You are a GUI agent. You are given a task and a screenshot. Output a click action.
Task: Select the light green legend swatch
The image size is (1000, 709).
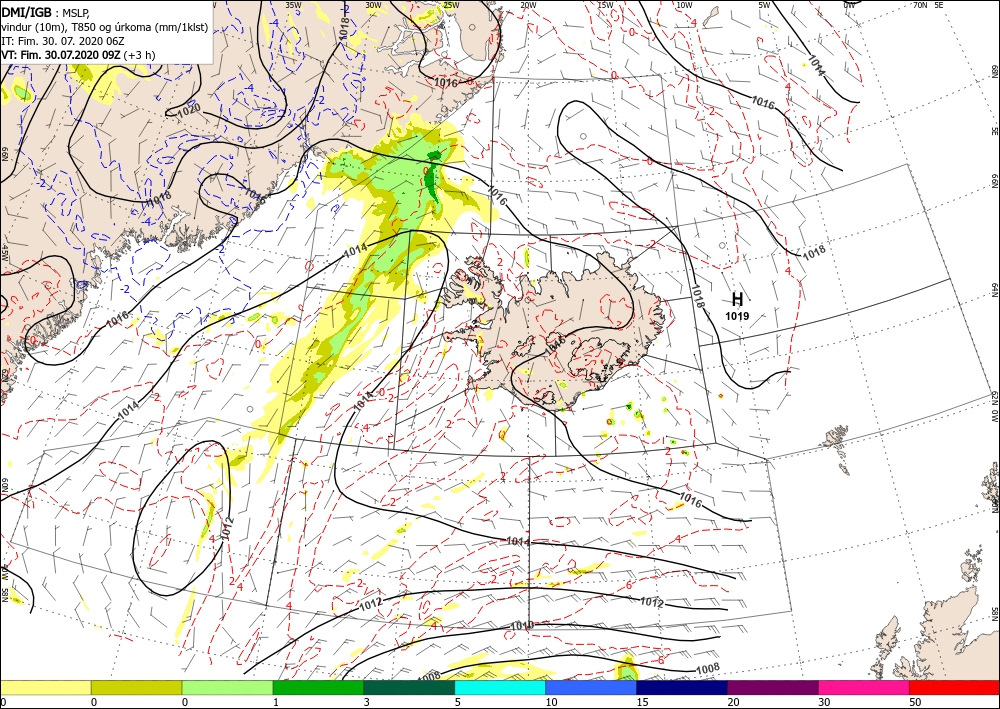227,687
